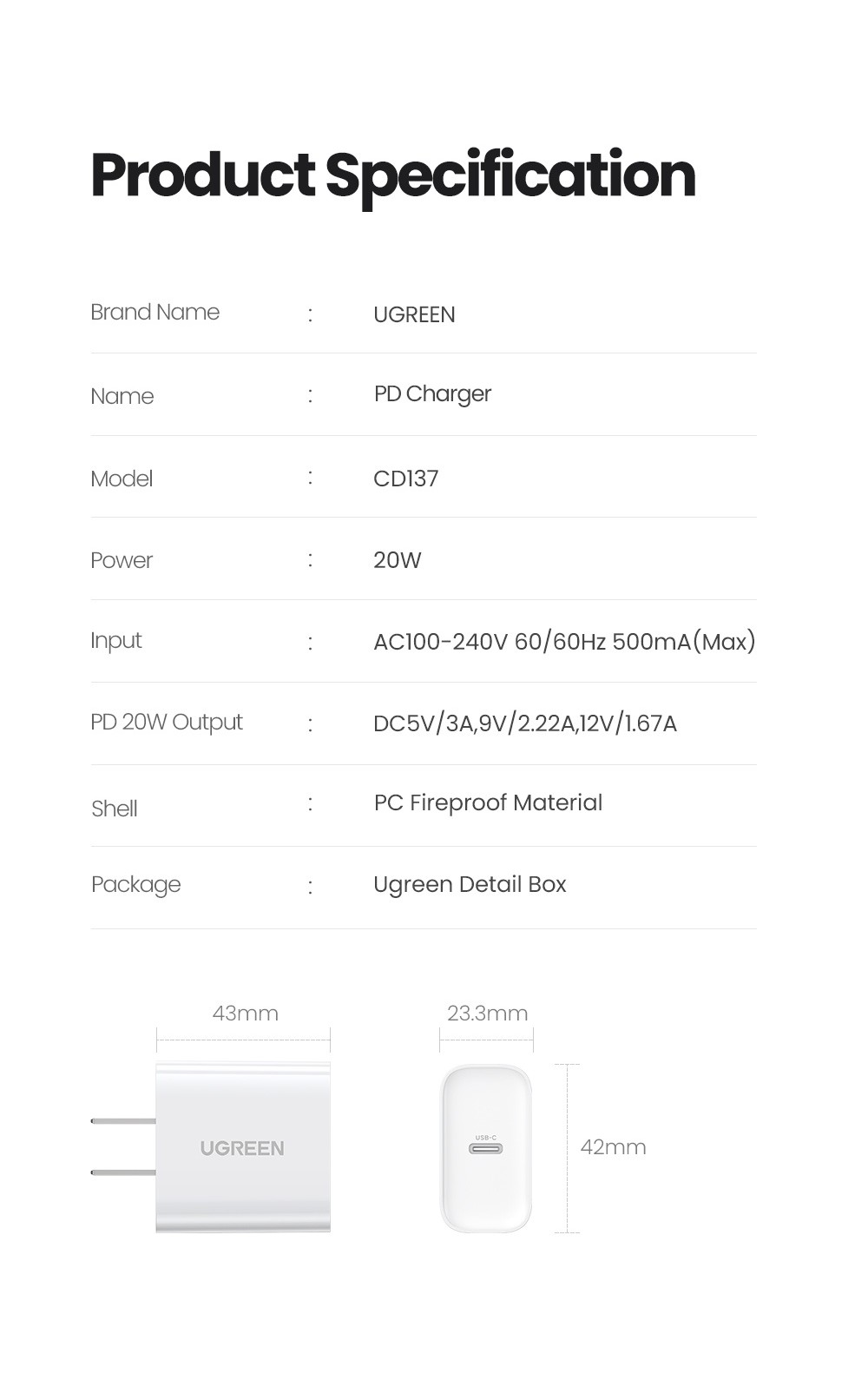868x1400 pixels.
Task: Click the AC100-240V input specification text
Action: [x=564, y=642]
